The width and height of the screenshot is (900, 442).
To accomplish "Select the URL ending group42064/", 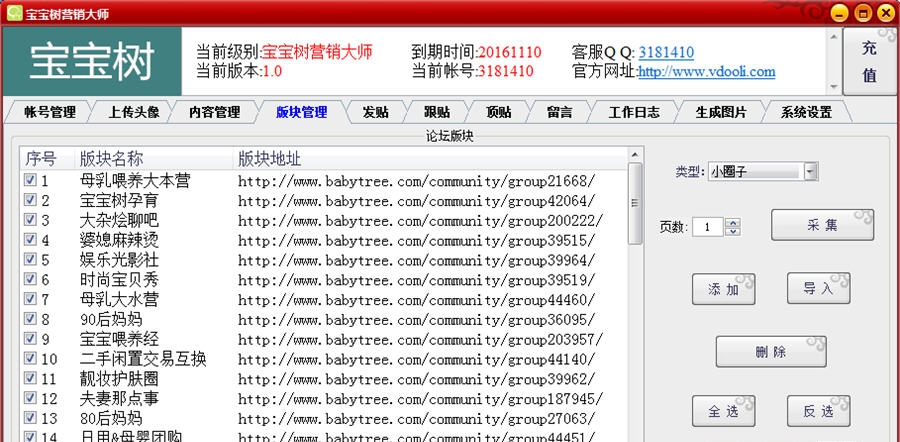I will 416,201.
